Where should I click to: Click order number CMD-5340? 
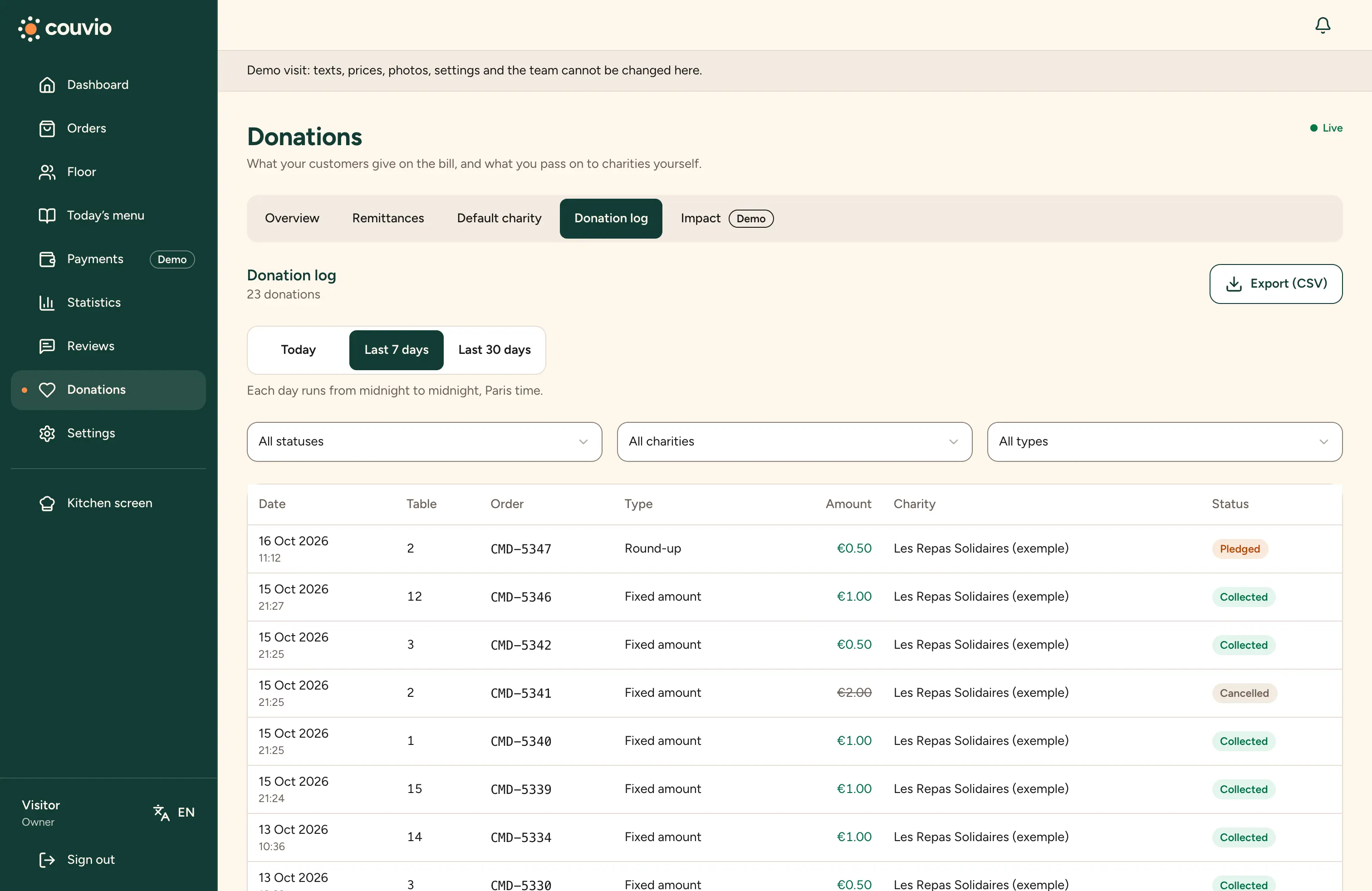tap(521, 741)
